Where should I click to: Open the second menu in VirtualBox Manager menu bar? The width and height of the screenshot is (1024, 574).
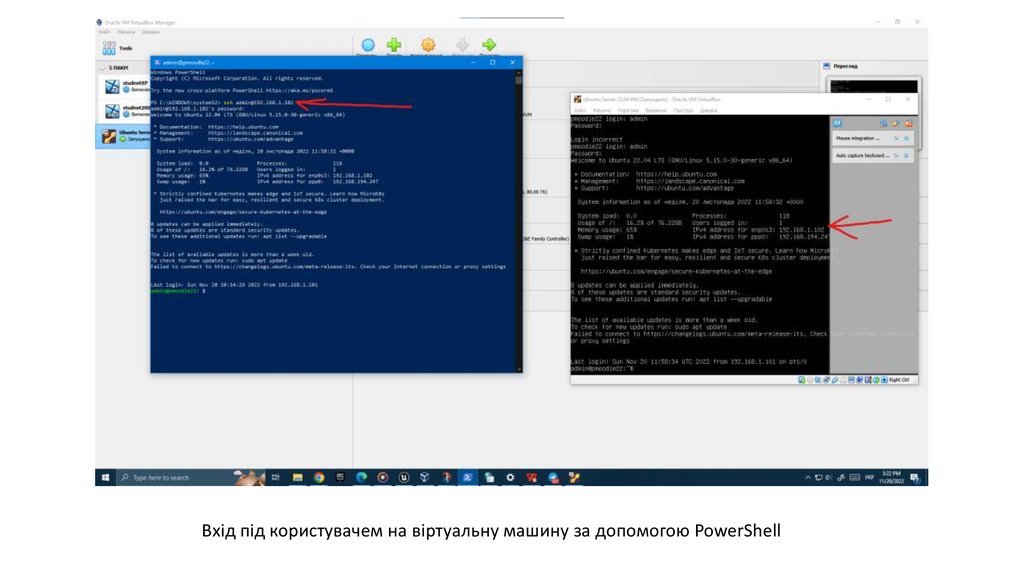coord(126,31)
